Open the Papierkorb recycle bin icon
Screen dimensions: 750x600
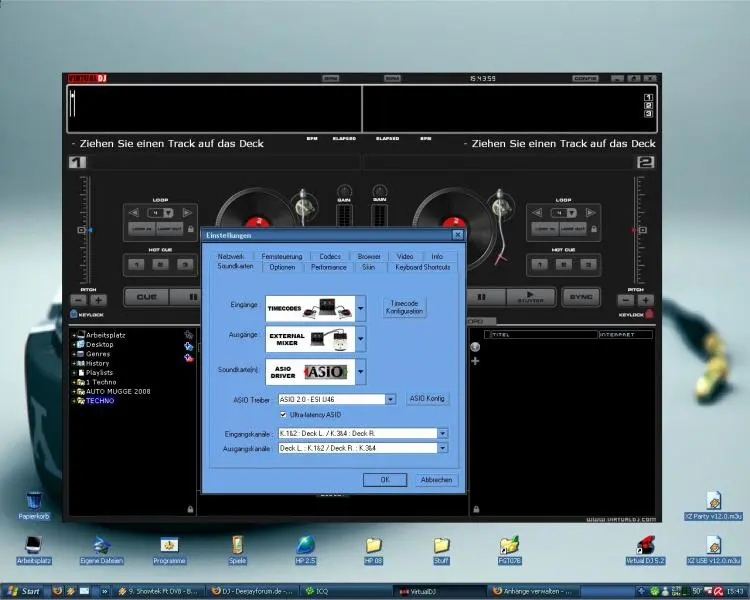click(x=33, y=500)
